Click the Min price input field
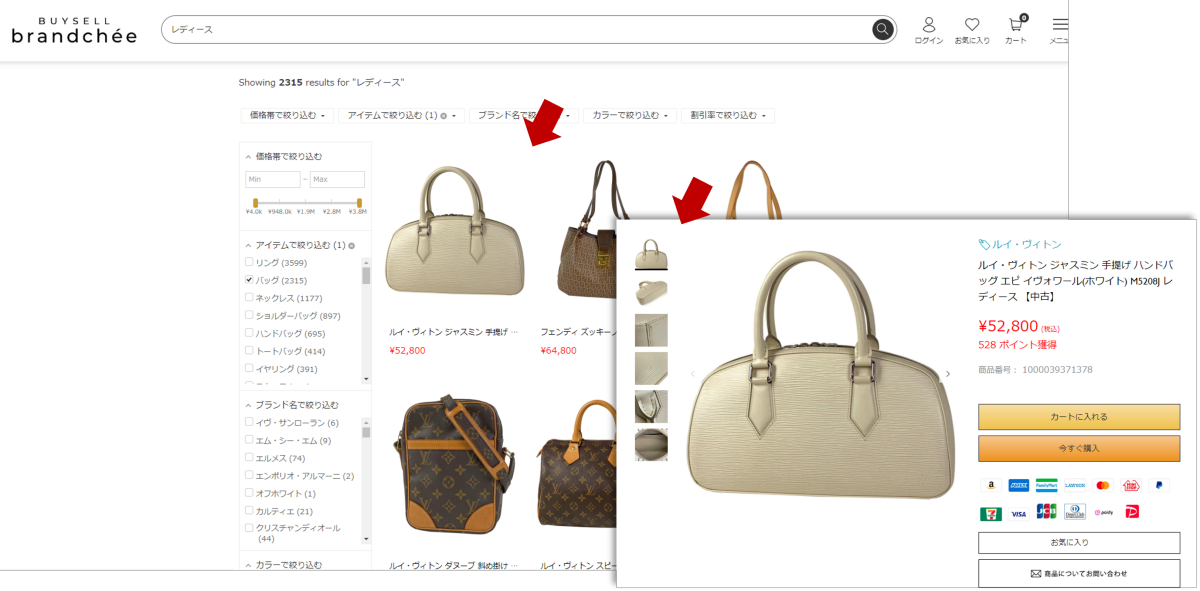This screenshot has height=591, width=1200. tap(273, 179)
